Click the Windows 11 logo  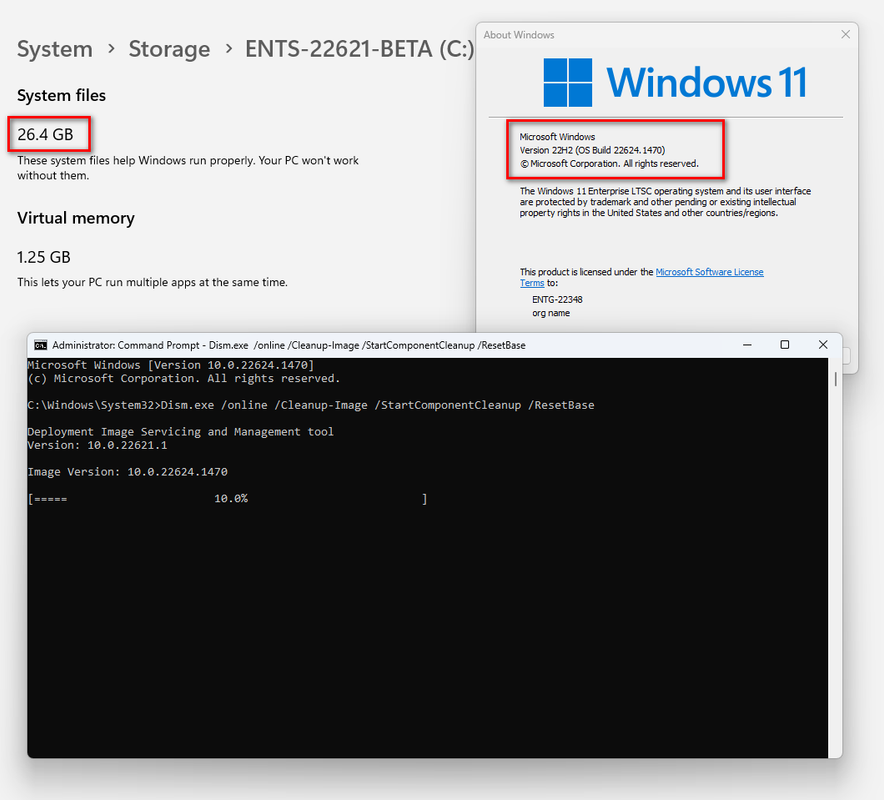point(674,82)
